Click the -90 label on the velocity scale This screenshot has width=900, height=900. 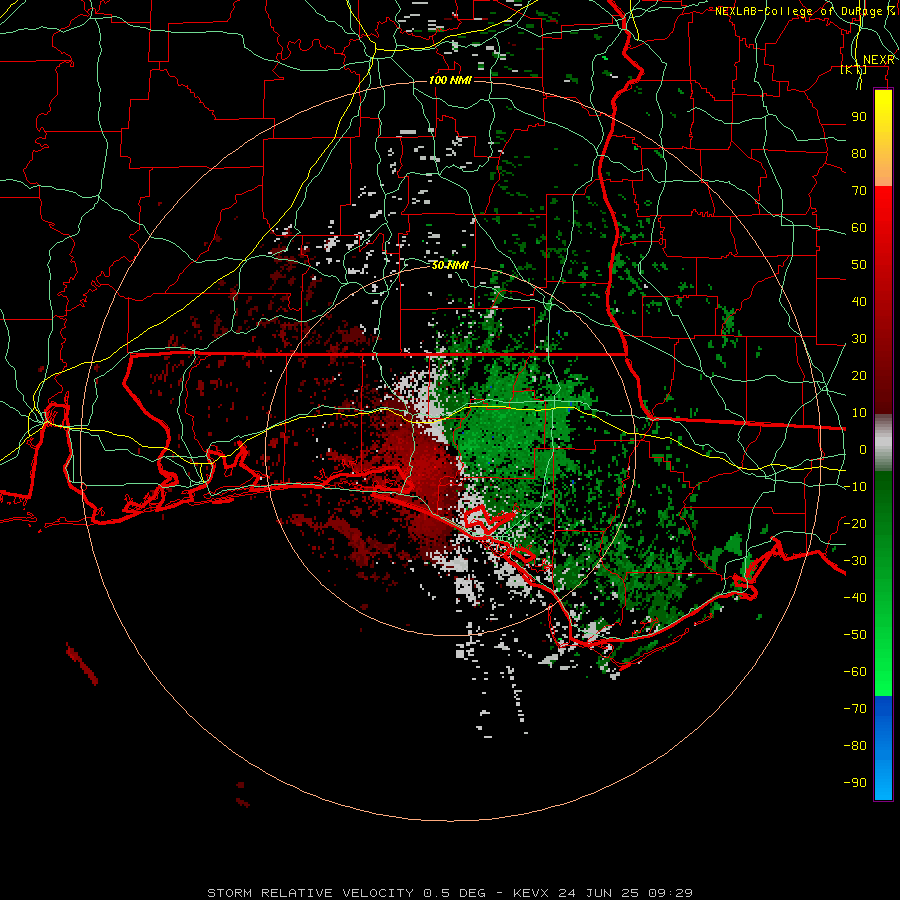pyautogui.click(x=855, y=783)
